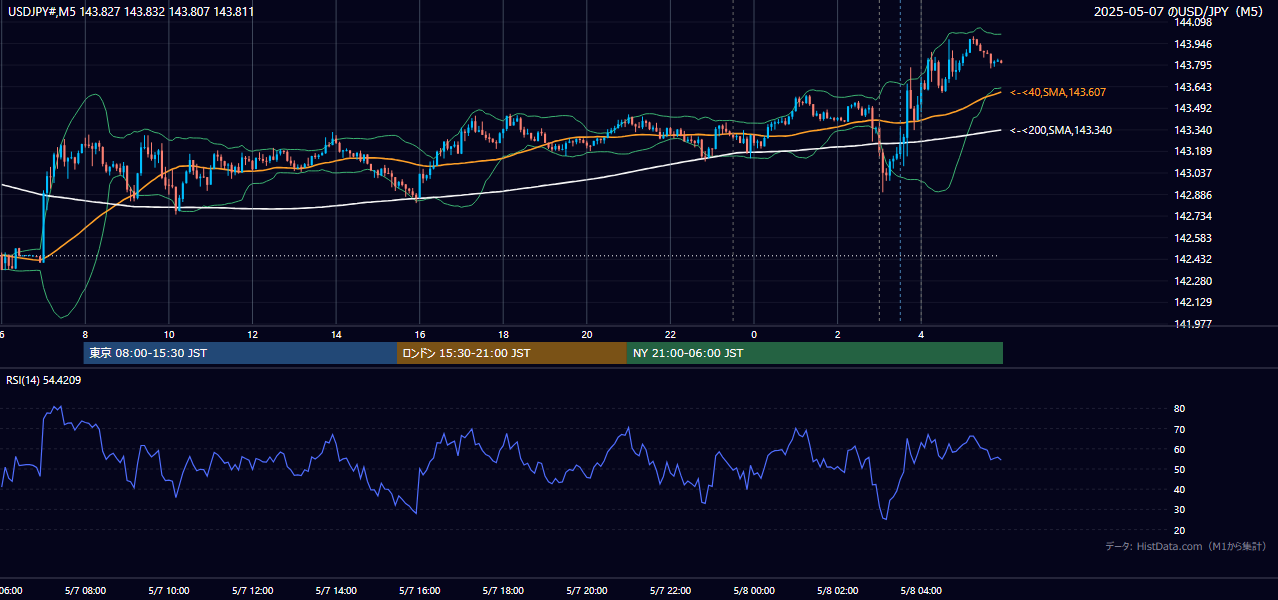Click the 143.643 price axis label

pos(1193,87)
